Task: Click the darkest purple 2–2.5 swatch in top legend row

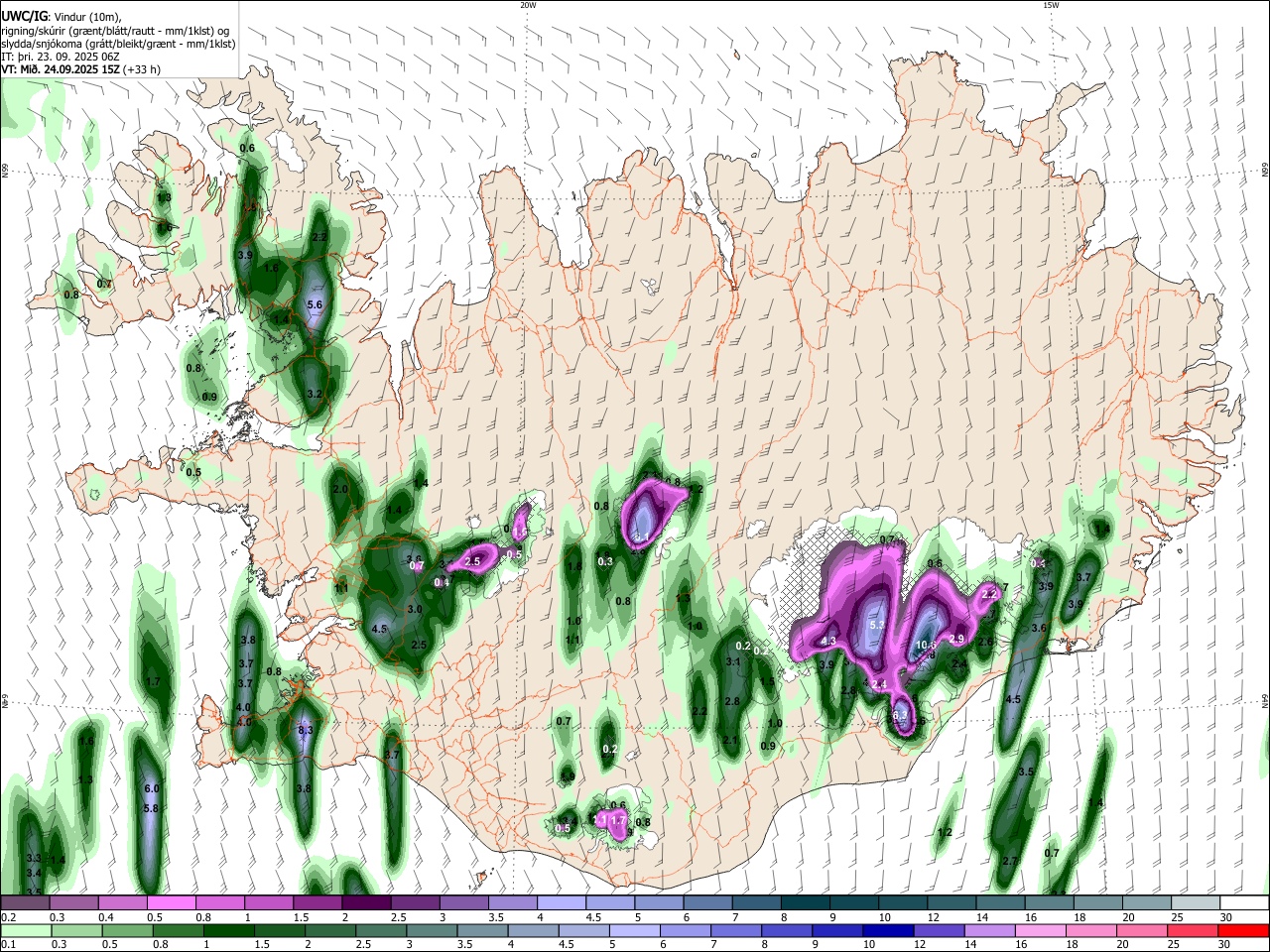Action: click(367, 903)
